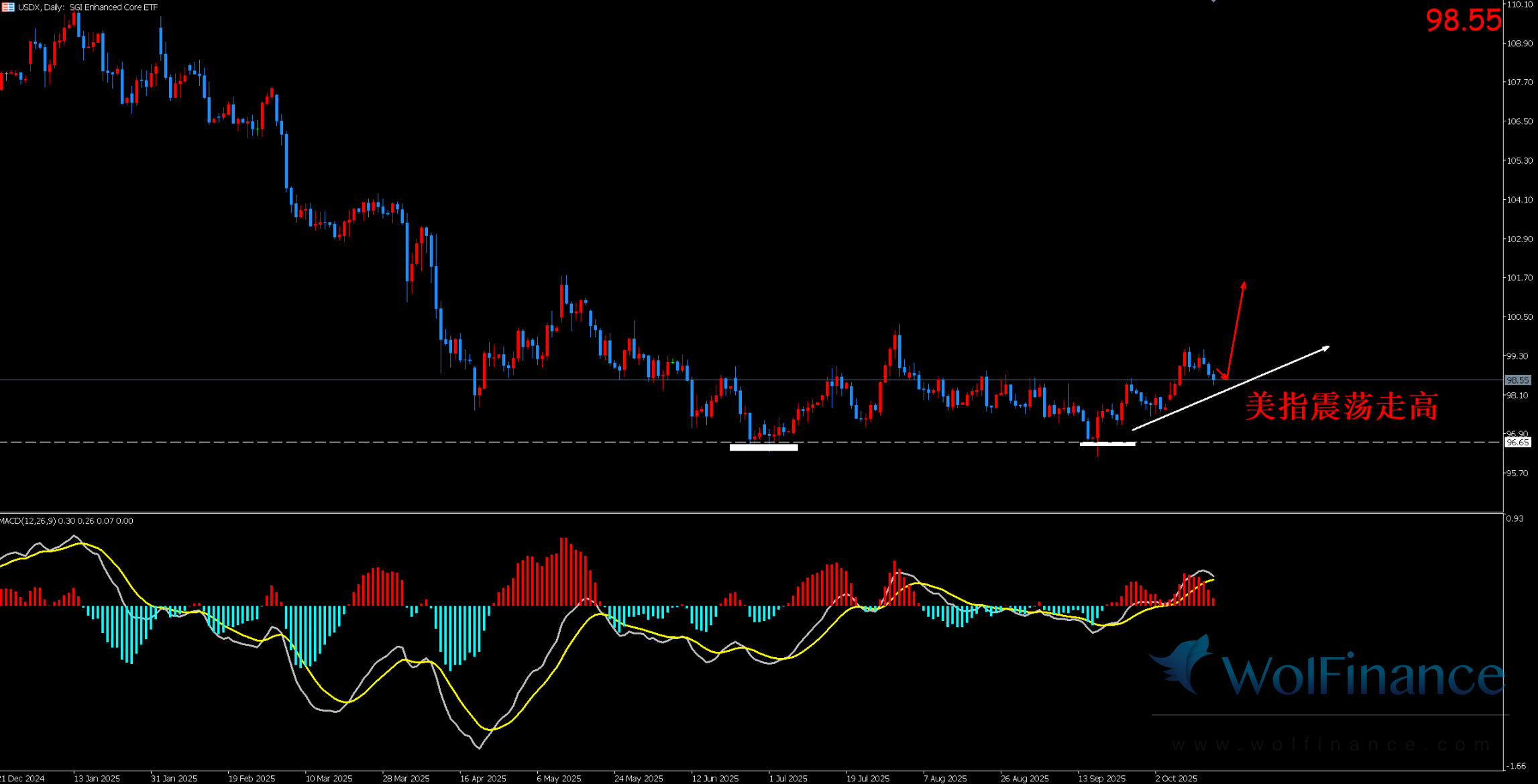Click the white support bar near 13 Sep 2025
Screen dimensions: 1538x784
[x=1107, y=443]
